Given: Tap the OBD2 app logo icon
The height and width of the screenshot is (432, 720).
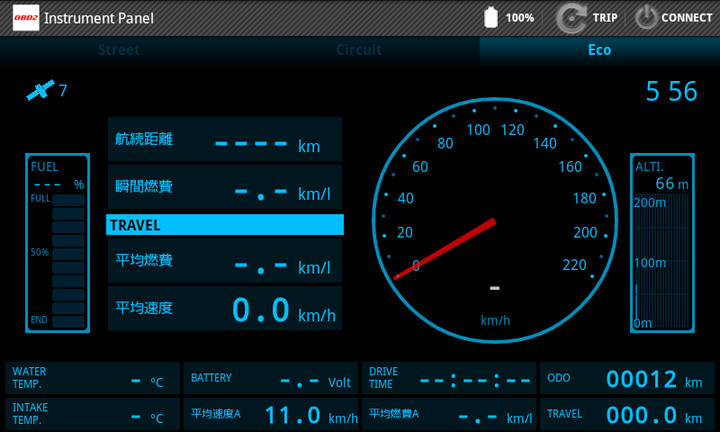Looking at the screenshot, I should [x=27, y=17].
